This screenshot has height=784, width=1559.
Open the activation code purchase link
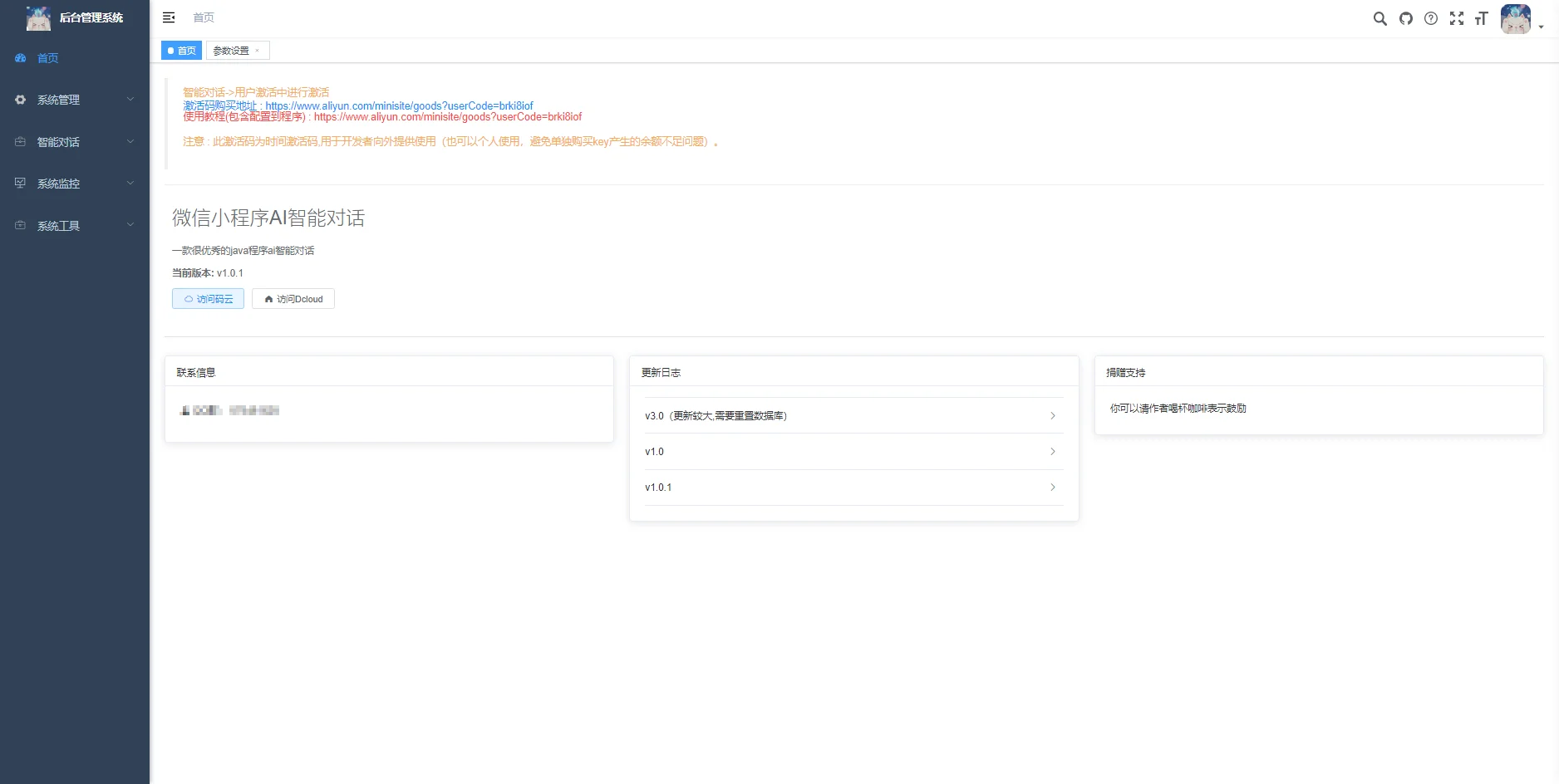pos(399,105)
